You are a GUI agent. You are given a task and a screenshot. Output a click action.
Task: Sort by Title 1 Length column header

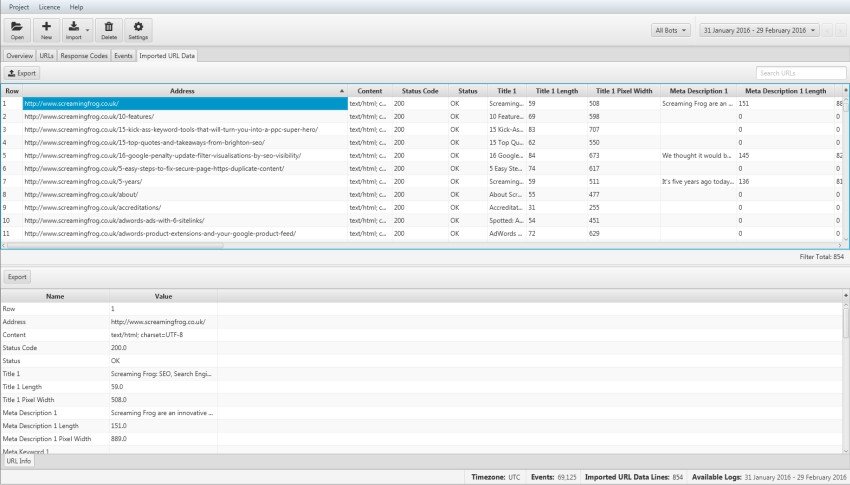[557, 91]
